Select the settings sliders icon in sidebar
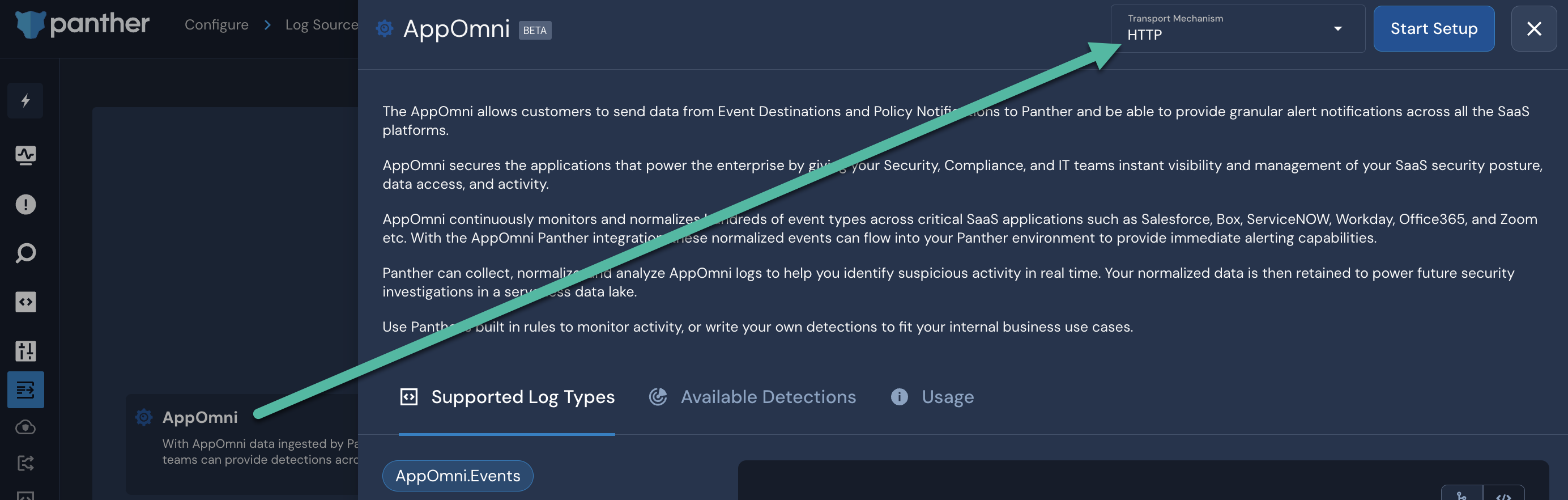The width and height of the screenshot is (1568, 500). click(x=25, y=351)
